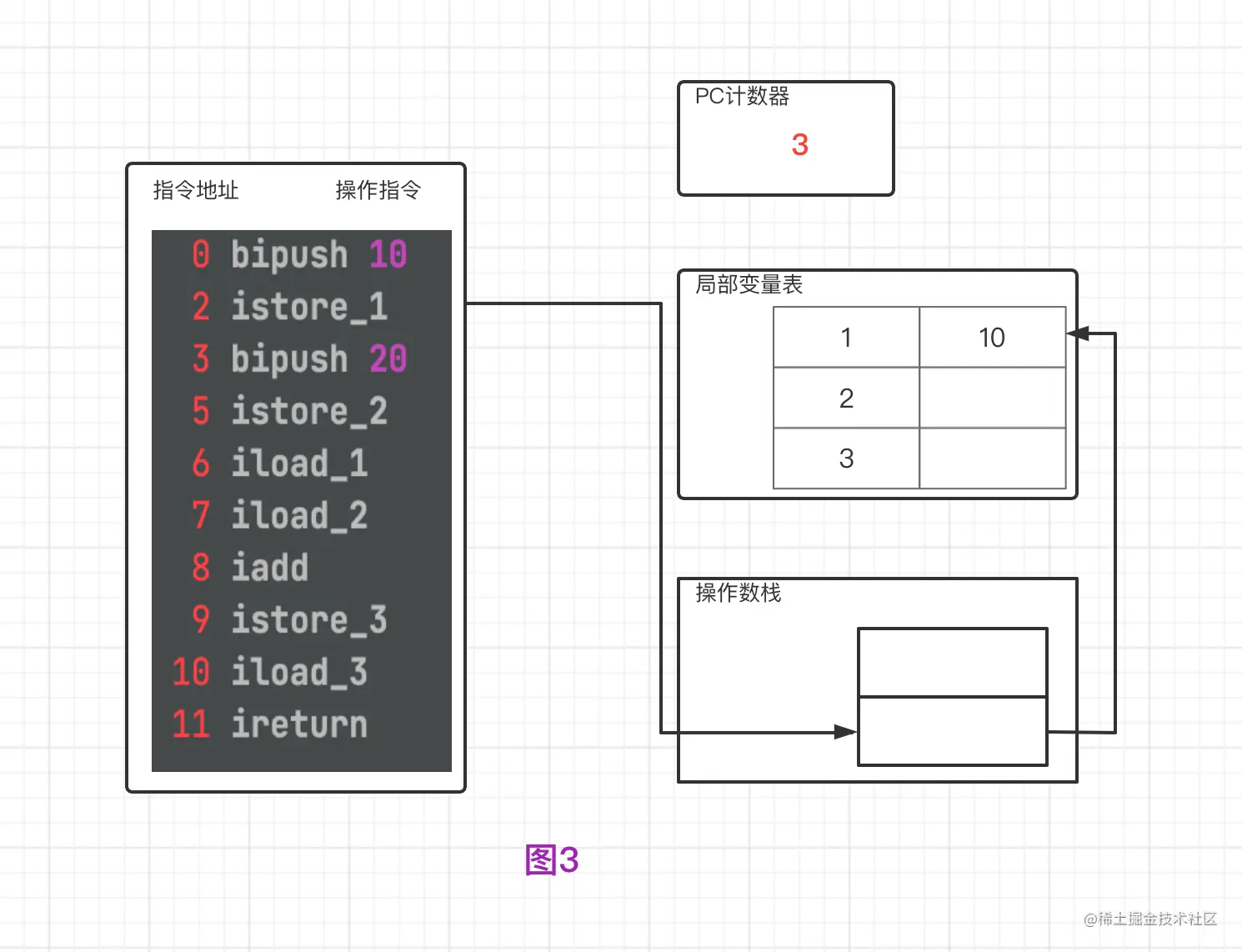The image size is (1242, 952).
Task: Click the 'ireturn' instruction at address 11
Action: [x=269, y=724]
